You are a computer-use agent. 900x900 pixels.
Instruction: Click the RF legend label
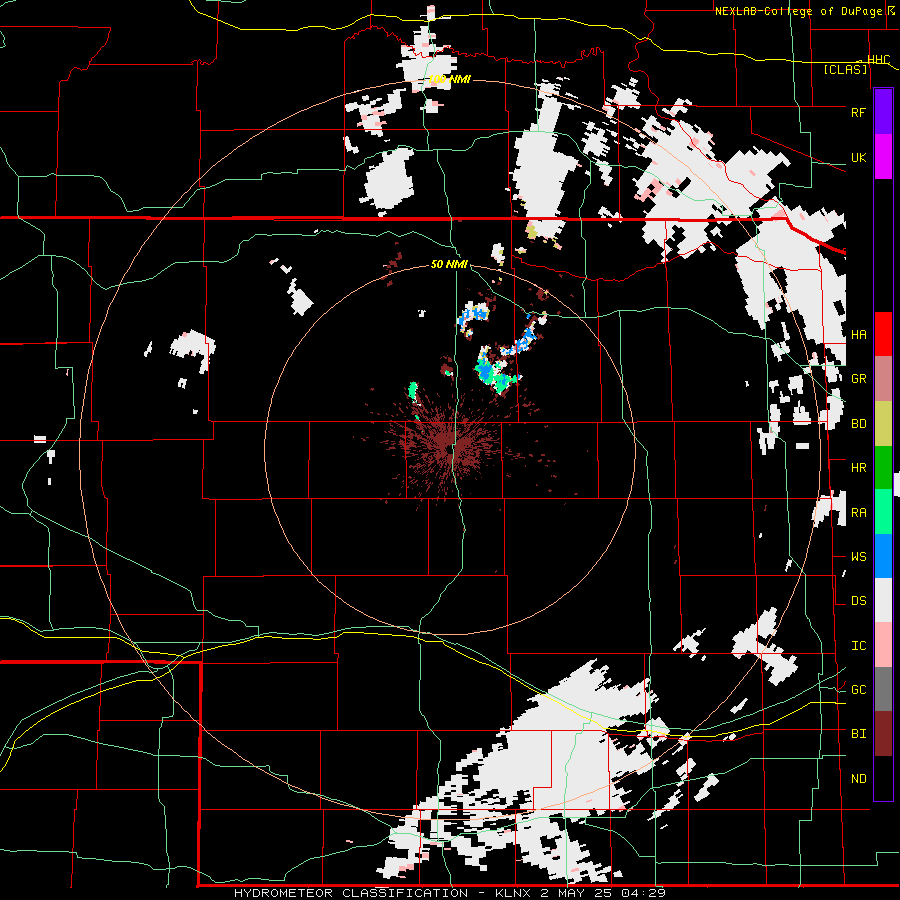pos(858,112)
